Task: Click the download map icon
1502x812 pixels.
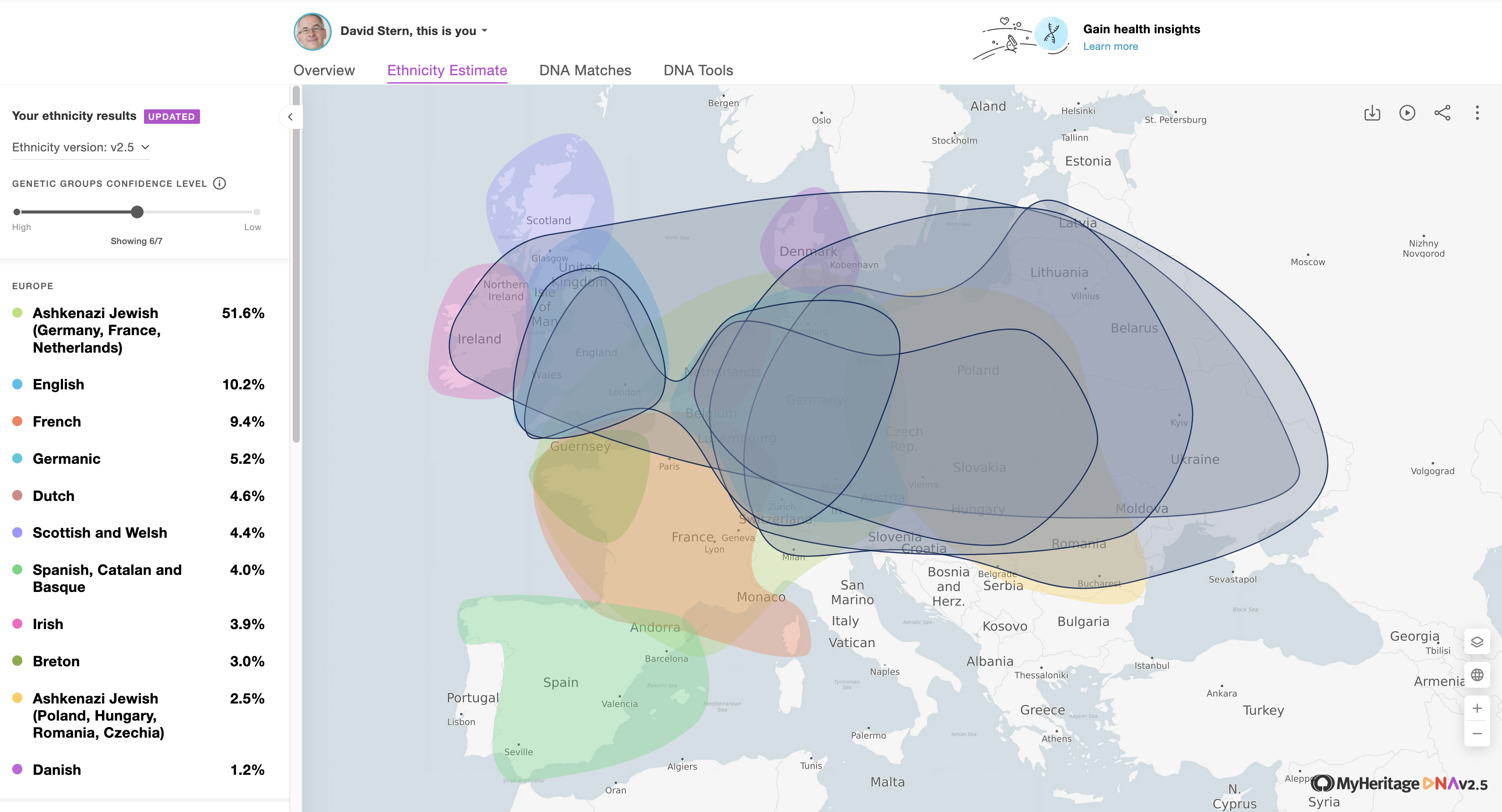Action: (1372, 113)
